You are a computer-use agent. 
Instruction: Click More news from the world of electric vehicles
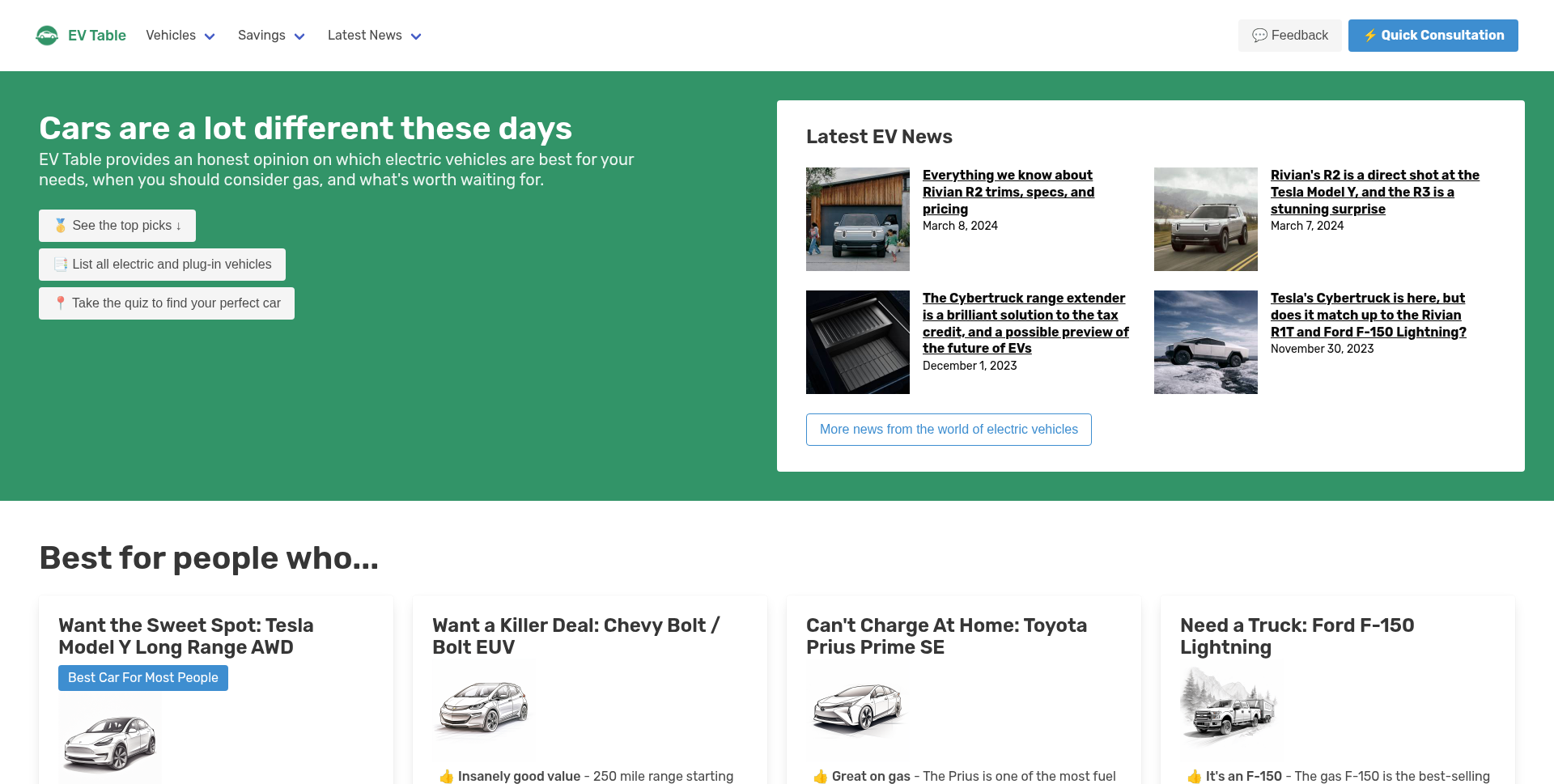click(x=949, y=430)
